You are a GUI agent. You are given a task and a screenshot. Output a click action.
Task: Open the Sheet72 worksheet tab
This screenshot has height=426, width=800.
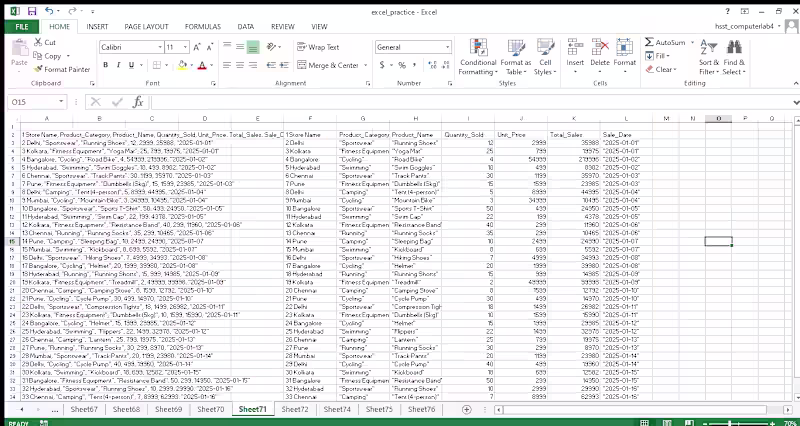(x=294, y=409)
